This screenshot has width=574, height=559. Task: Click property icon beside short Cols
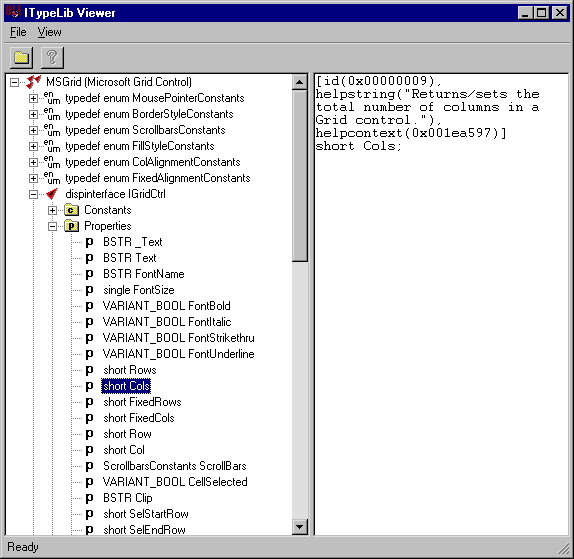(89, 386)
